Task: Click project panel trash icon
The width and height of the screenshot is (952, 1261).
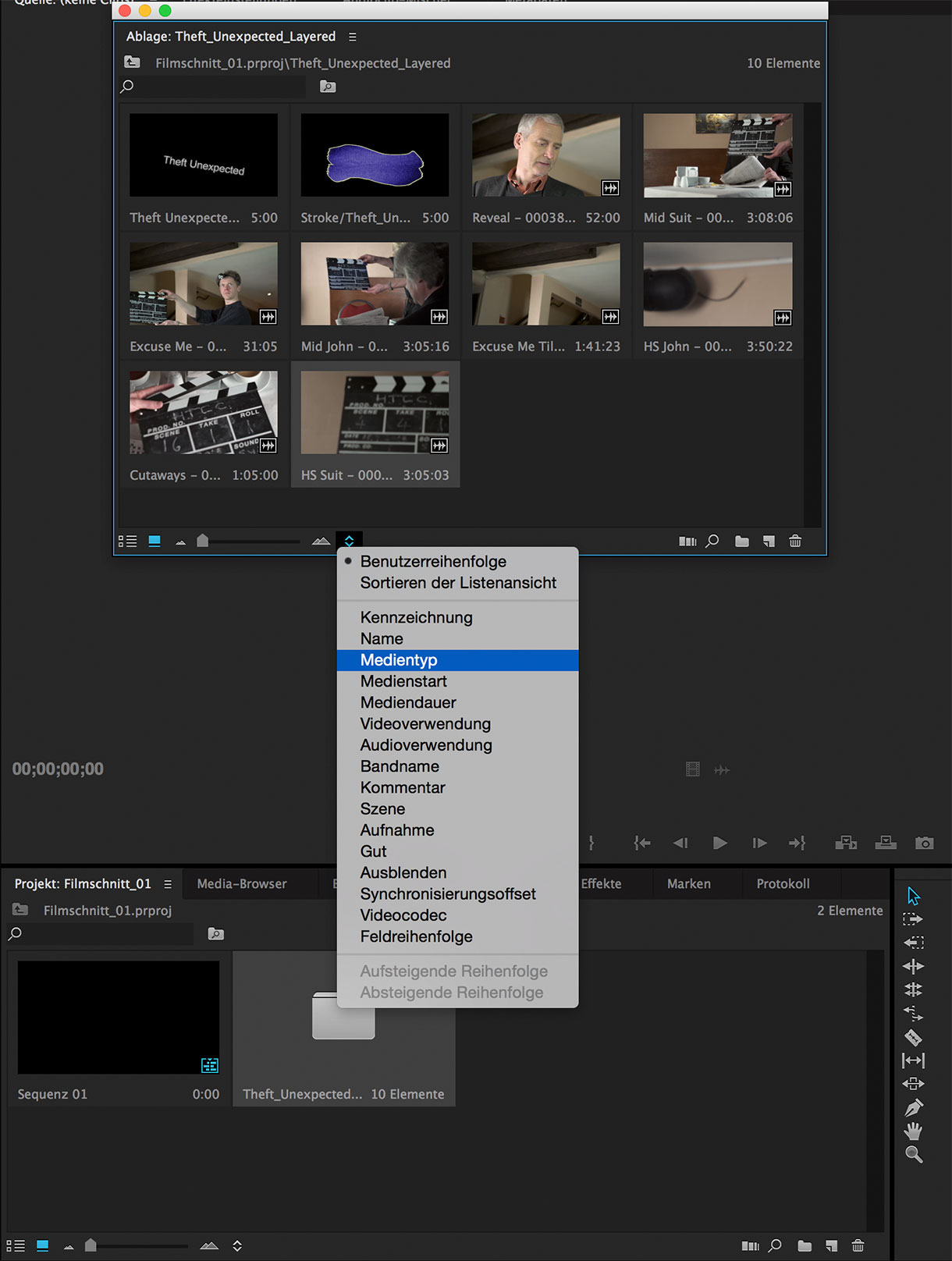Action: [858, 1245]
